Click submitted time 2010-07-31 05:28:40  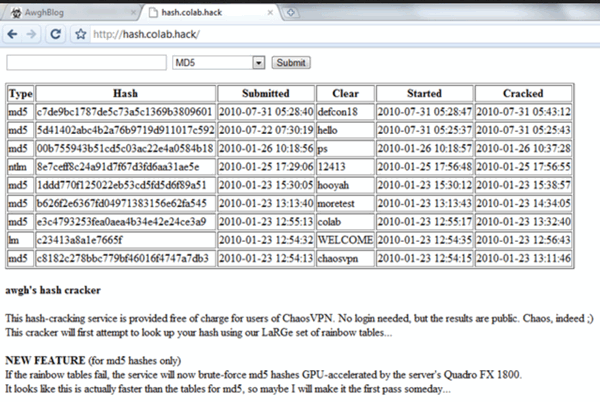tap(266, 112)
